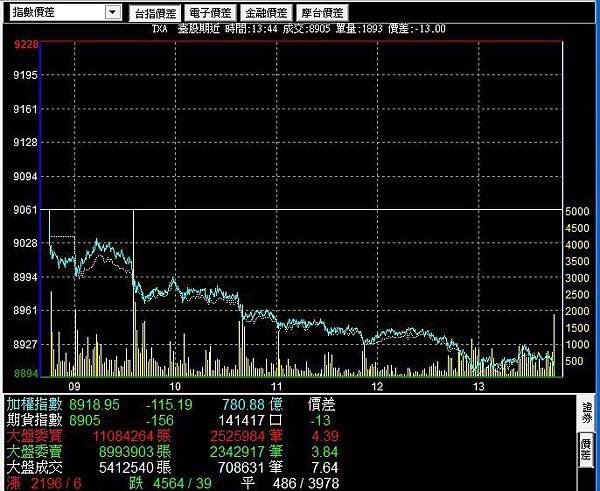Click the buy orders count 2525984

pyautogui.click(x=237, y=436)
